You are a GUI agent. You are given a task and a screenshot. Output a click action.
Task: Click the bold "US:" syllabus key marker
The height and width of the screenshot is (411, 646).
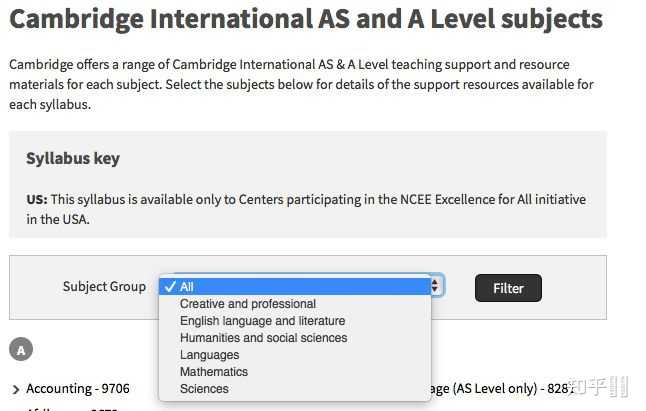coord(36,200)
